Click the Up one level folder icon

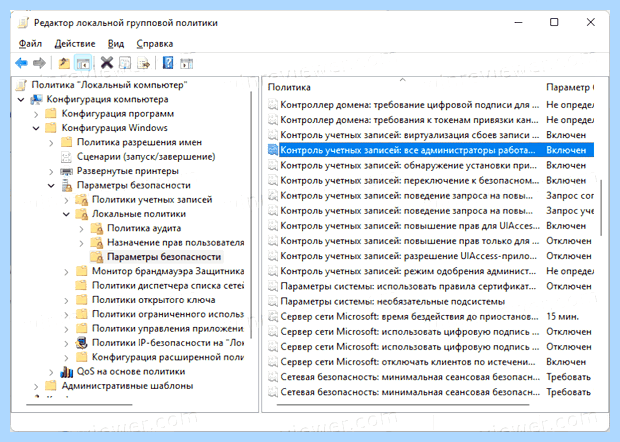click(64, 63)
